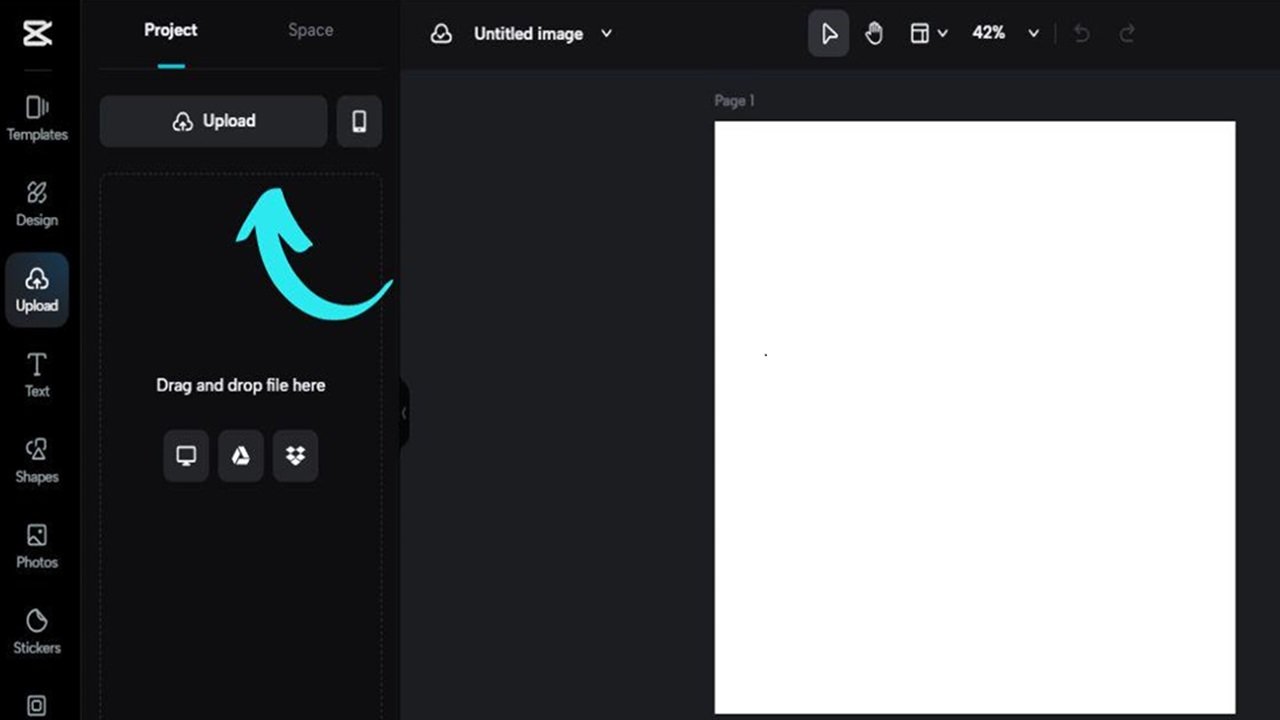Open the Design sidebar panel
Viewport: 1280px width, 720px height.
[37, 204]
